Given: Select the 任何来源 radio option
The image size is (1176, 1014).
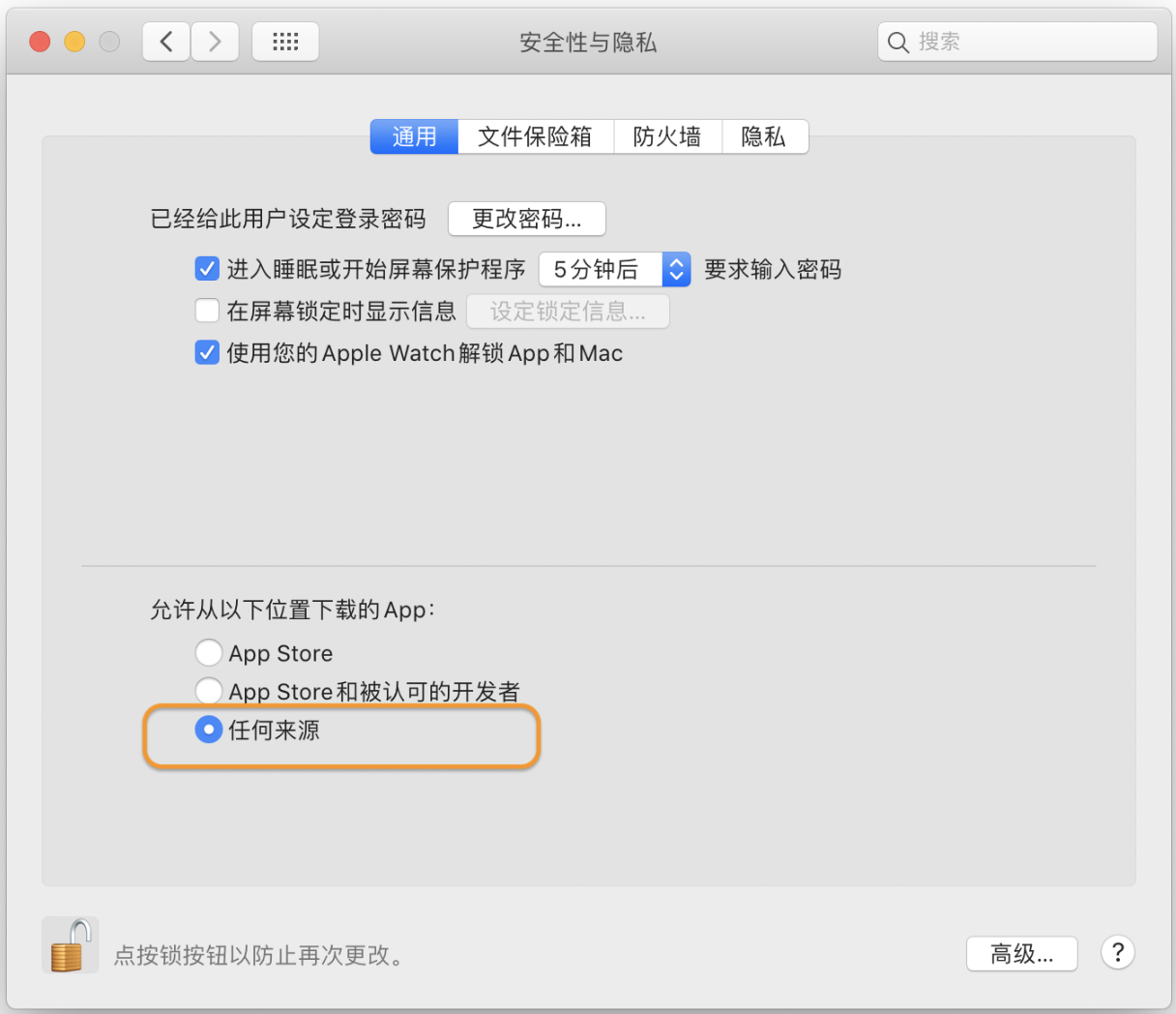Looking at the screenshot, I should click(209, 730).
